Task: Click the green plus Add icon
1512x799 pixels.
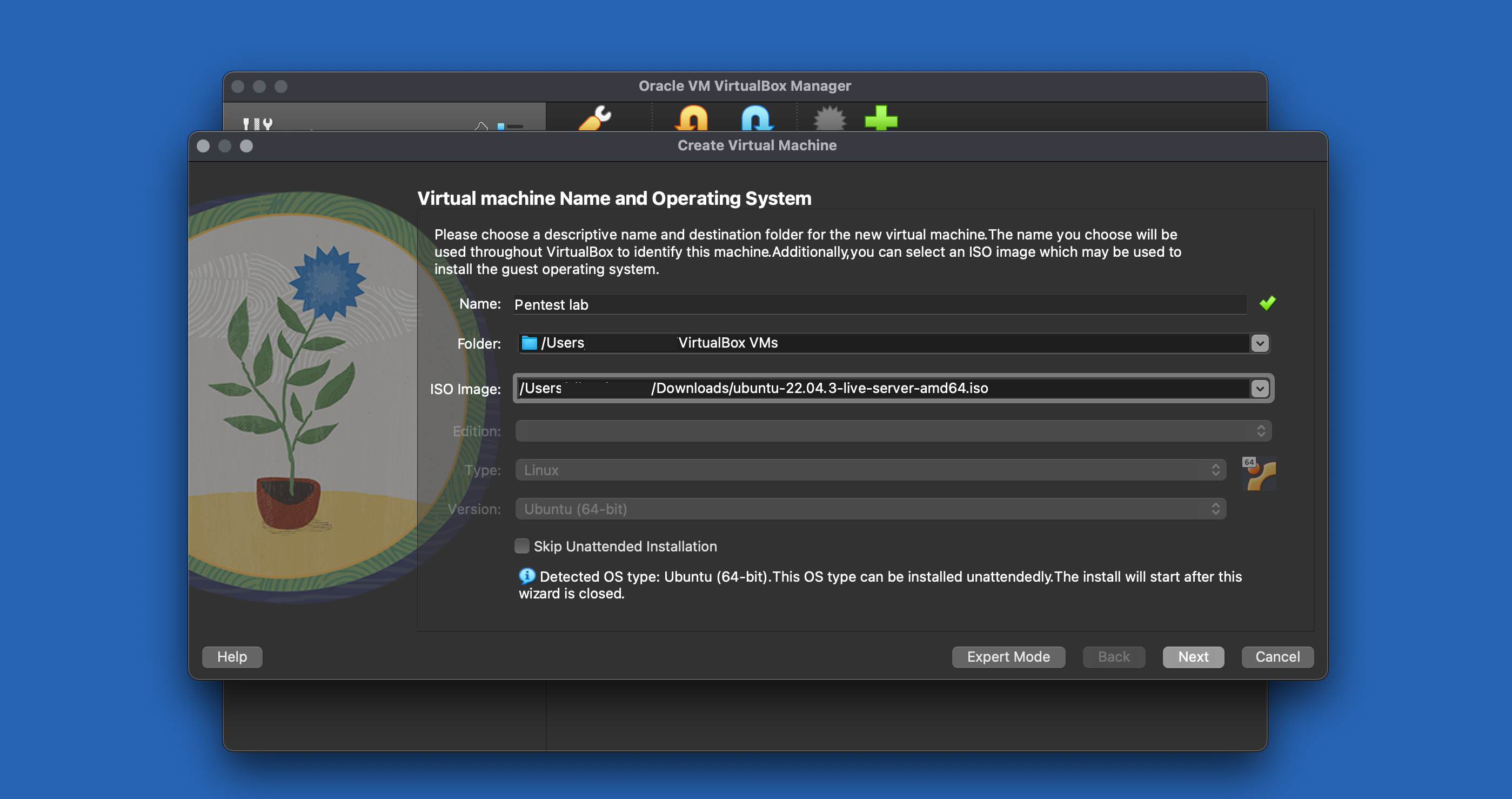Action: (880, 118)
